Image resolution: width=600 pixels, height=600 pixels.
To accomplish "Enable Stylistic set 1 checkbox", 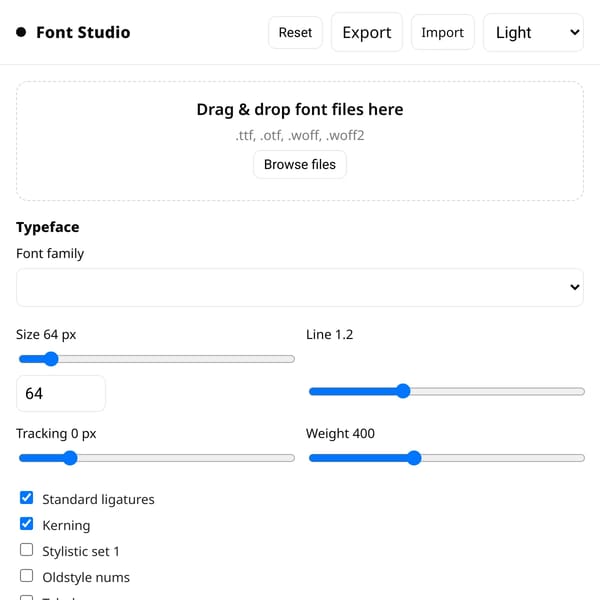I will [26, 550].
